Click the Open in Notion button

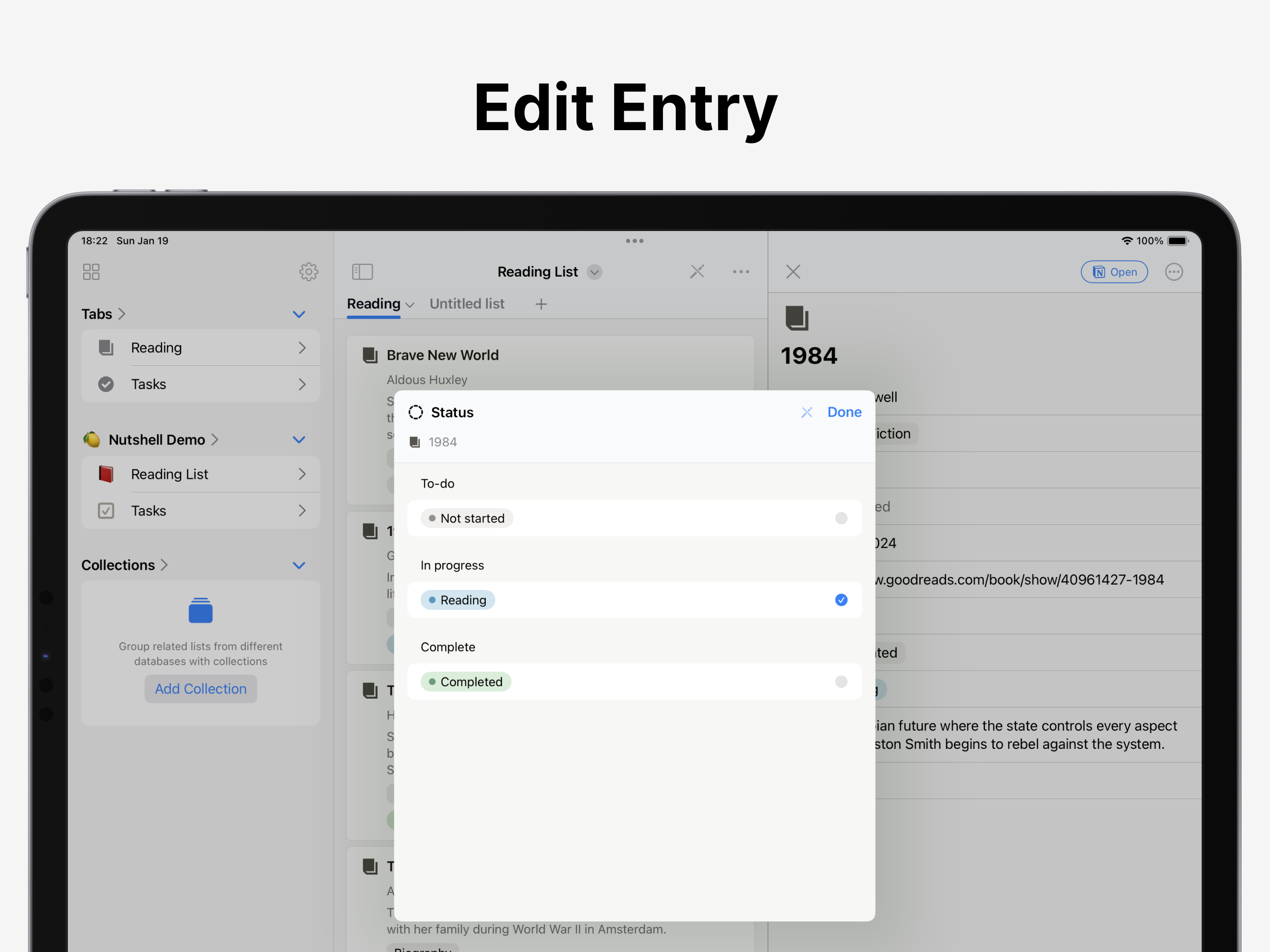pos(1114,271)
